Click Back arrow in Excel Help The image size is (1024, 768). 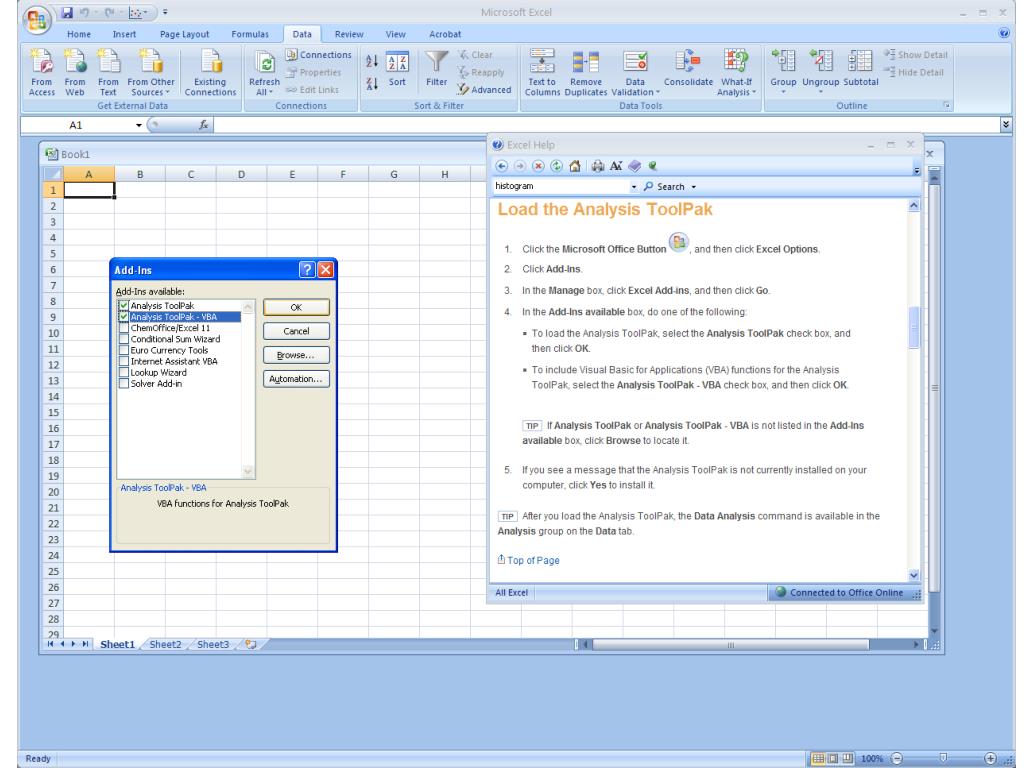tap(502, 166)
